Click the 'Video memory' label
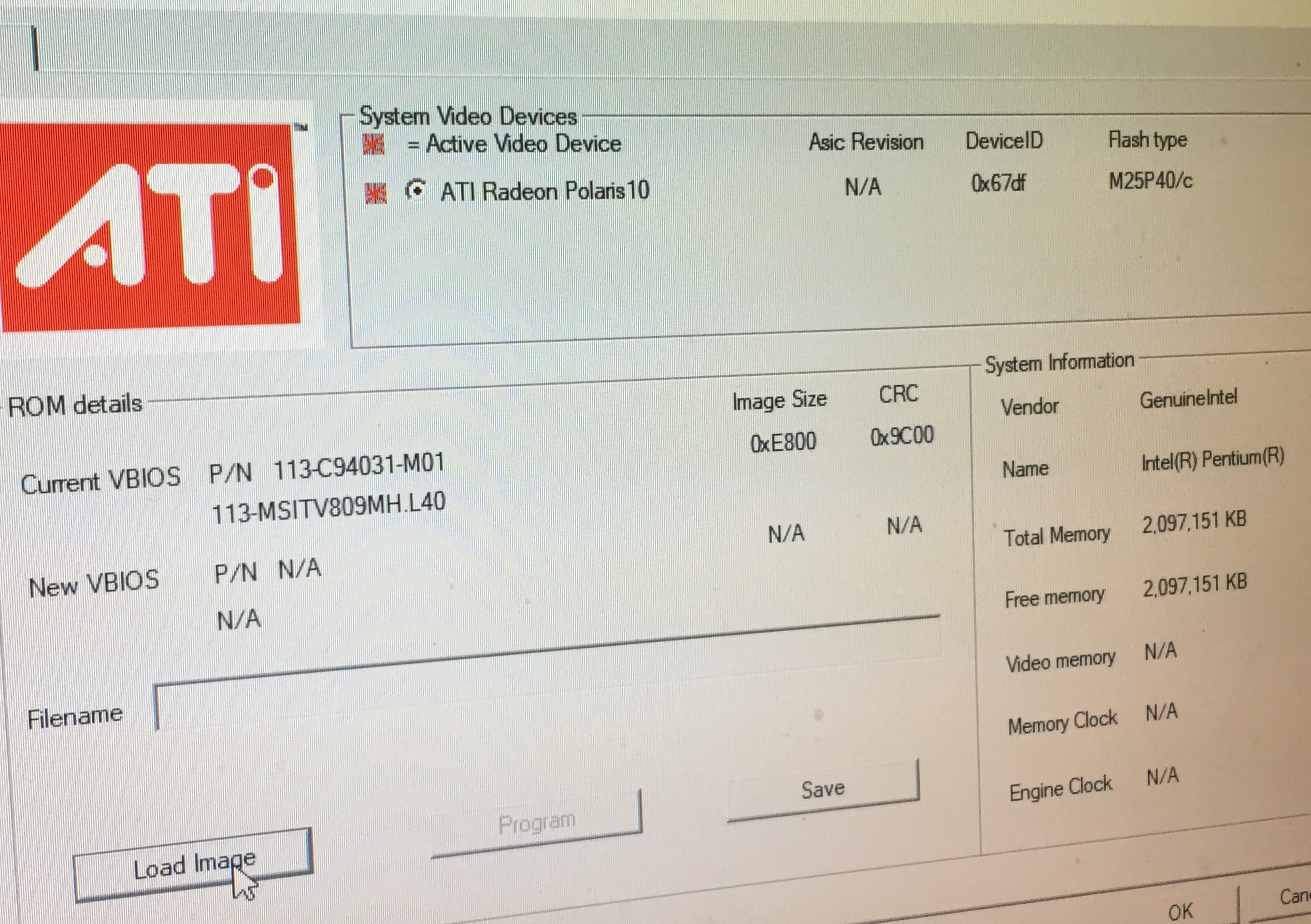 pos(1060,661)
